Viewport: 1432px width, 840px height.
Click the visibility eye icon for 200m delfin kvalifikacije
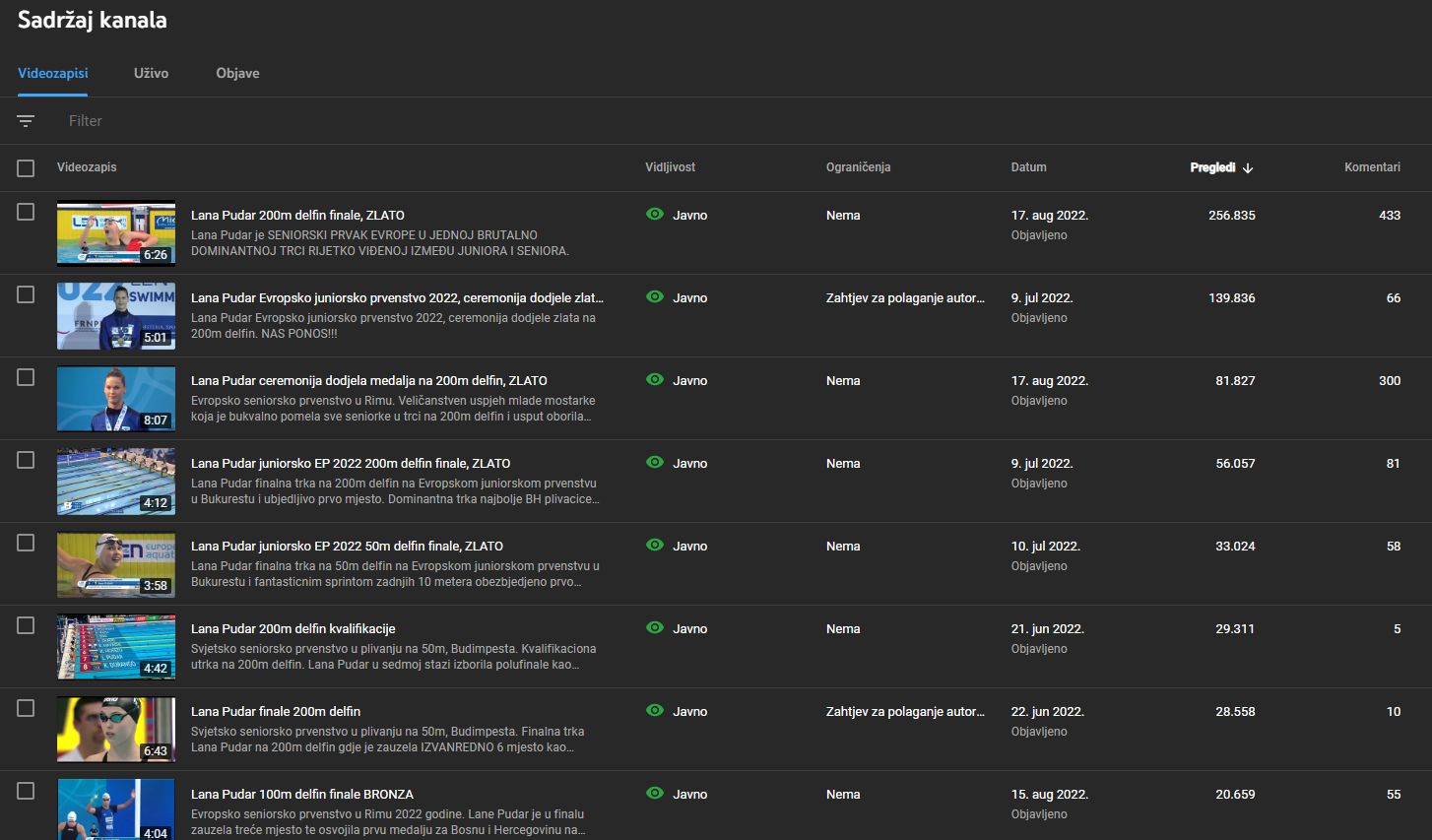655,627
